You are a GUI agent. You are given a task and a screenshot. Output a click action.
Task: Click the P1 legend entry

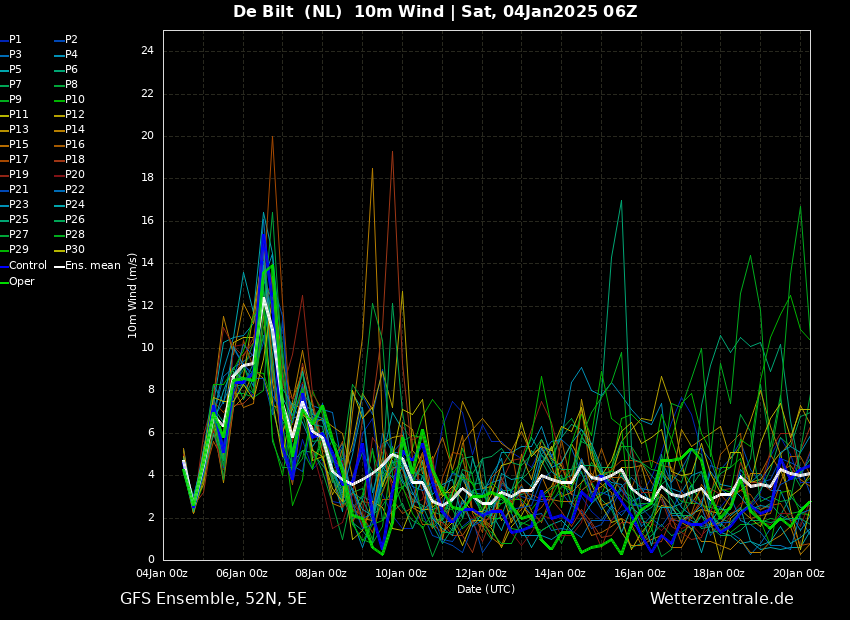[x=15, y=40]
